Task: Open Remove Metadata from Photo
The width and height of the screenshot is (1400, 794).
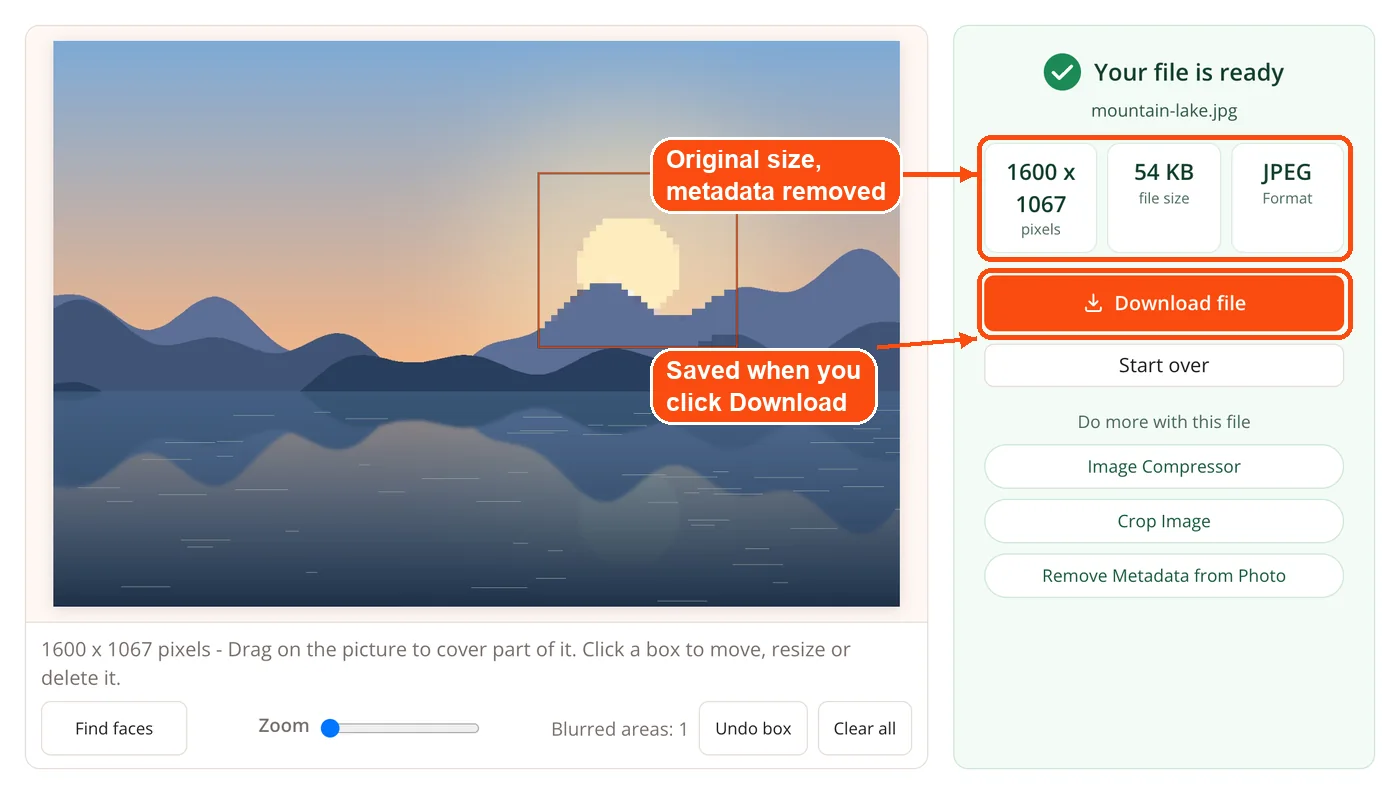Action: tap(1164, 576)
